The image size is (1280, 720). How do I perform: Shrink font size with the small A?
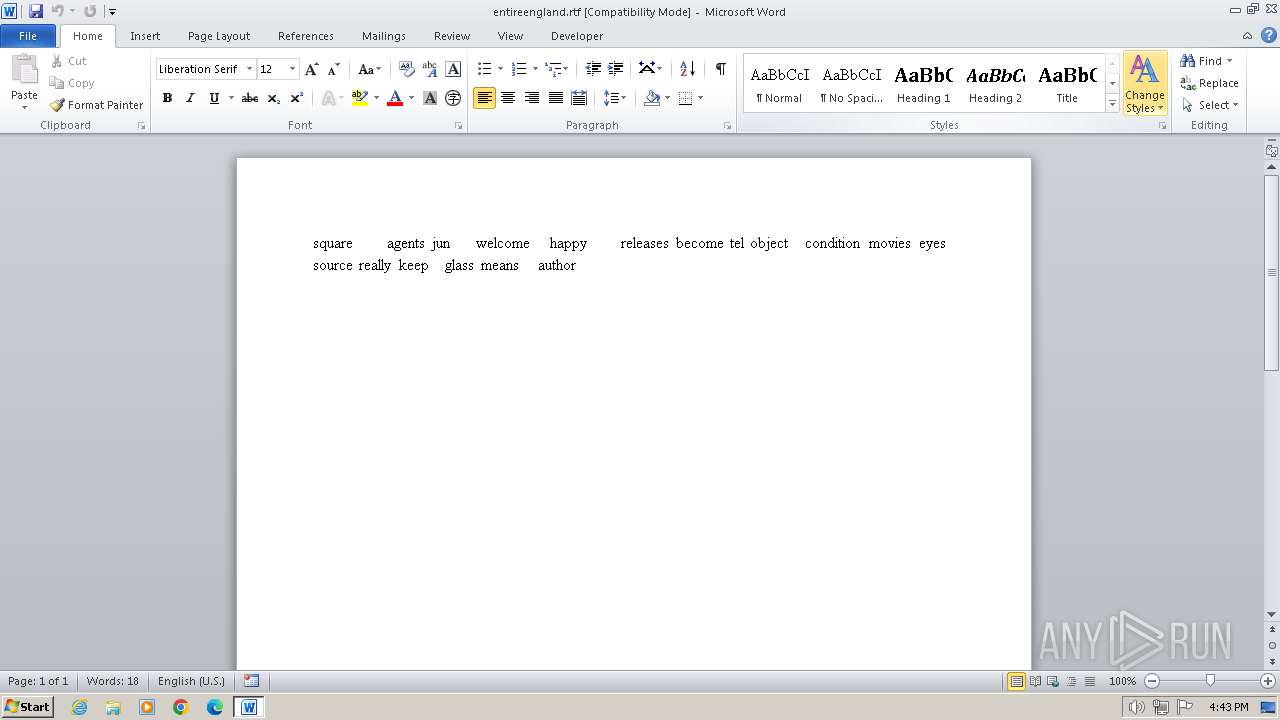(334, 69)
